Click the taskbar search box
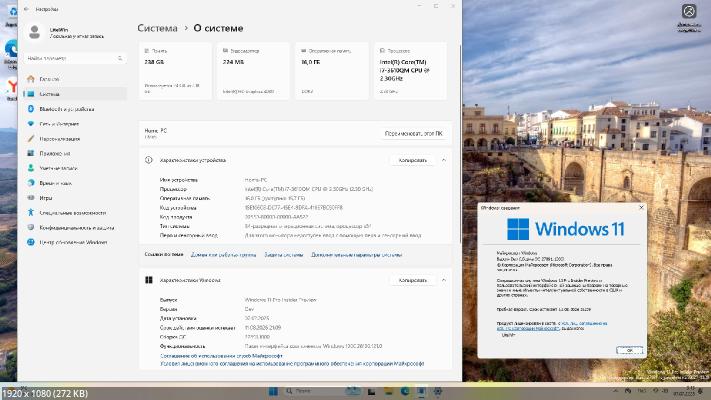This screenshot has width=711, height=400. (321, 391)
